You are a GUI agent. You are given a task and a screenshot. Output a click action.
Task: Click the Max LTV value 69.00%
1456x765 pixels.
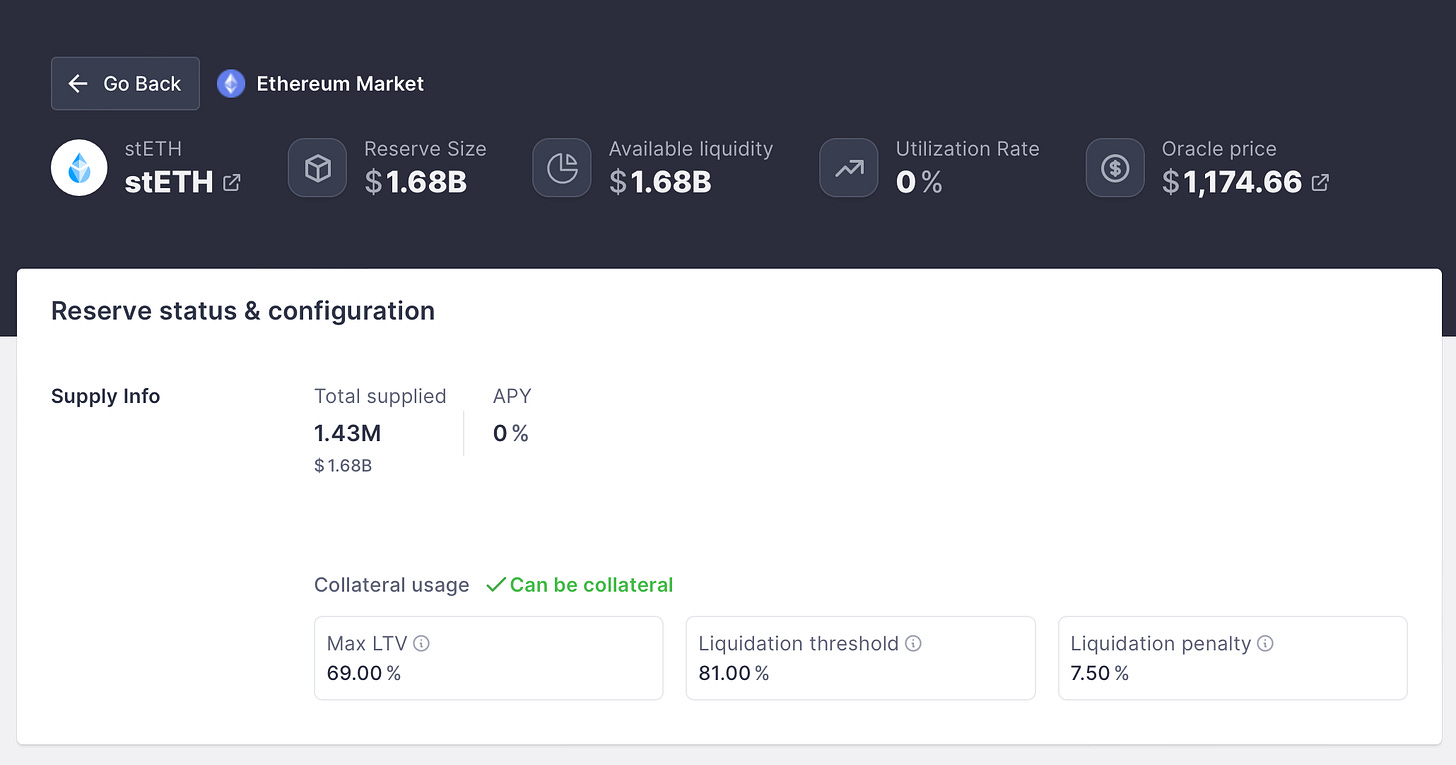coord(364,673)
